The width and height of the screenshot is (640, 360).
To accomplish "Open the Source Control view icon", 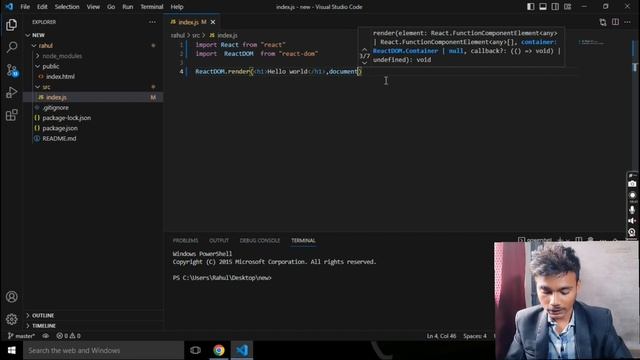I will 12,70.
